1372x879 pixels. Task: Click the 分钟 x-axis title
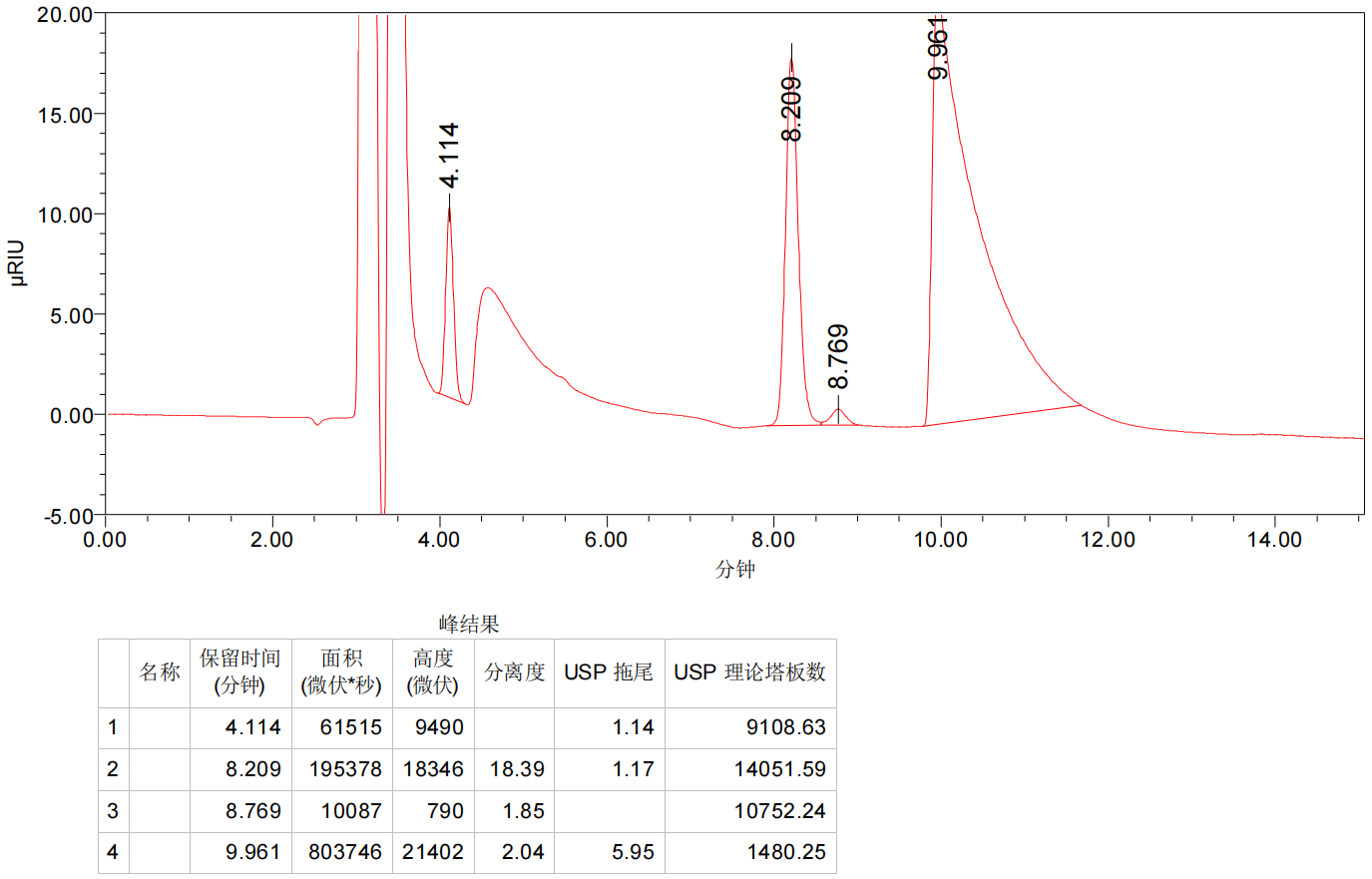(x=735, y=569)
